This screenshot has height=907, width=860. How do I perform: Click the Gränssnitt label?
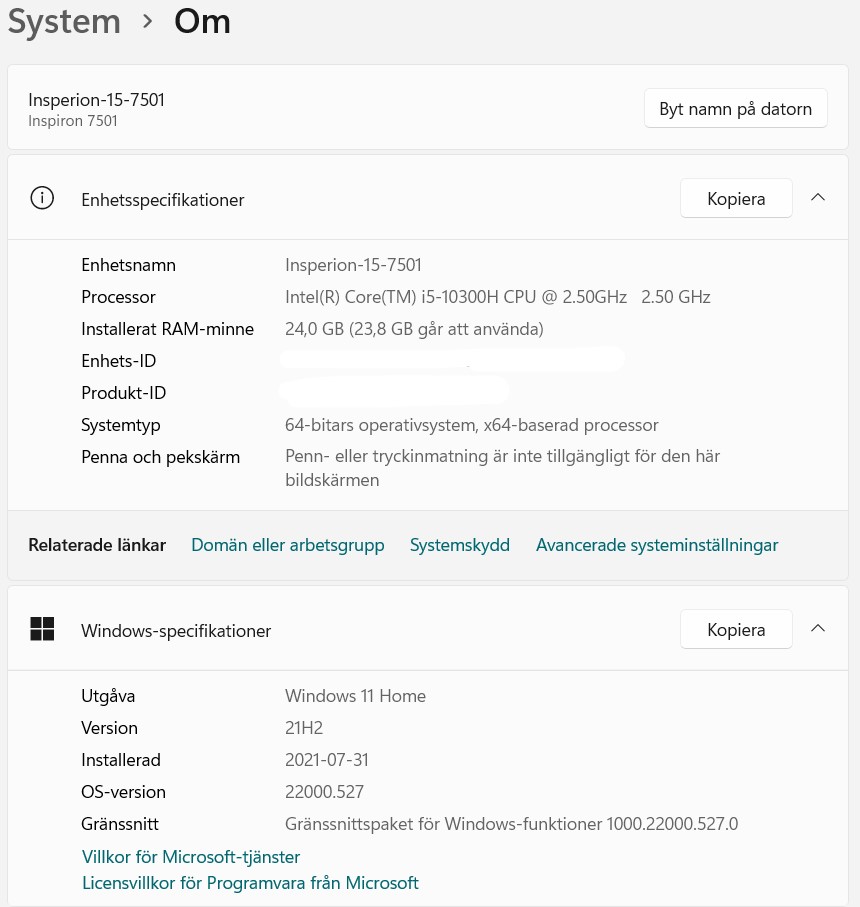click(120, 824)
